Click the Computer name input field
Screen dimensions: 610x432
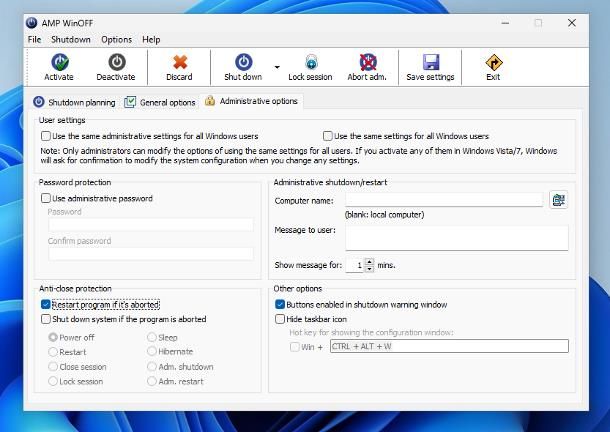click(443, 200)
